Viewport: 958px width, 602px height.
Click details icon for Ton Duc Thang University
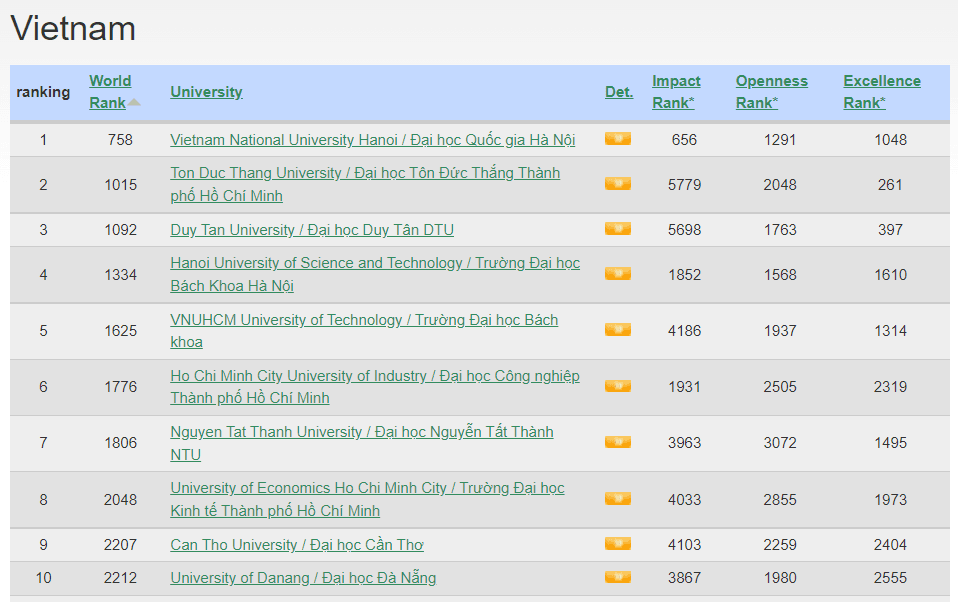point(617,184)
